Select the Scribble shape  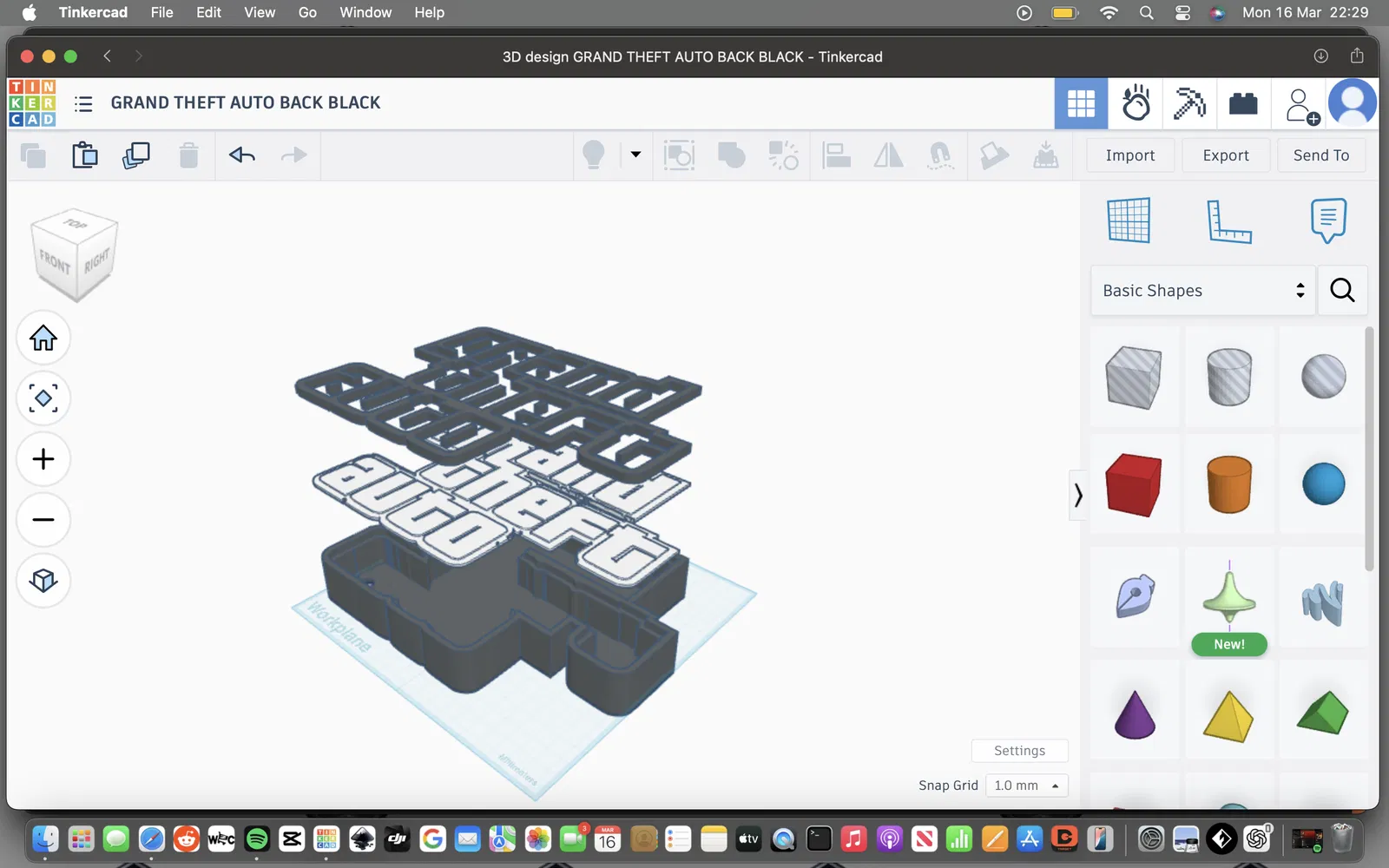pyautogui.click(x=1135, y=595)
